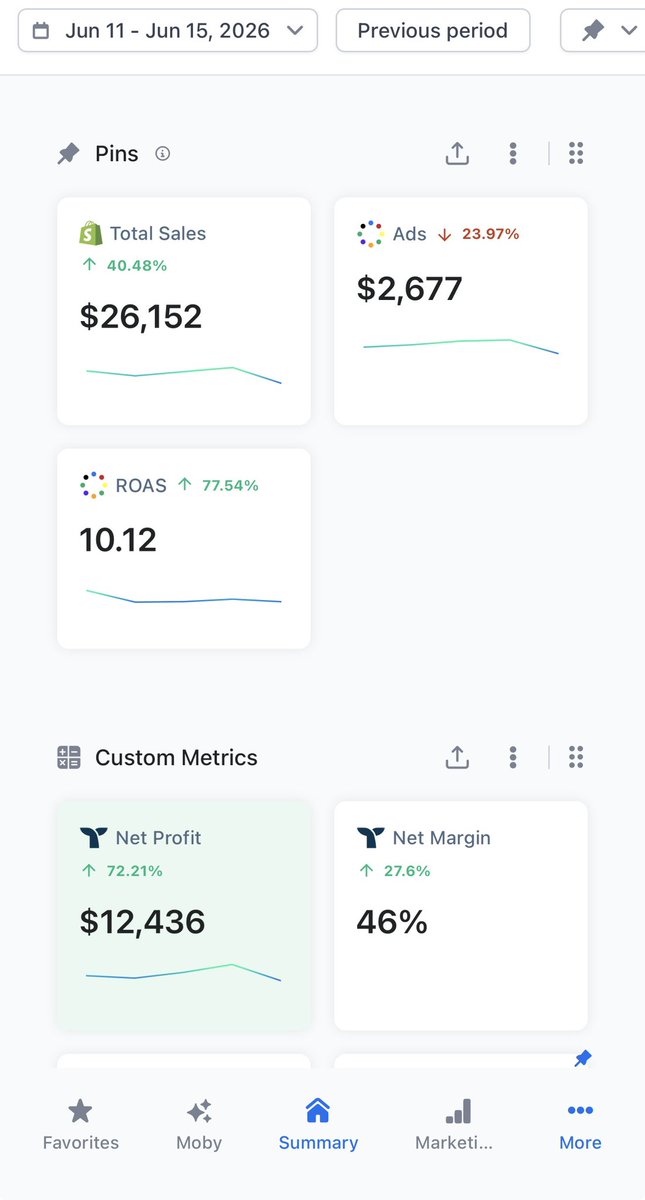Click the 40.48% increase on Total Sales

point(124,265)
